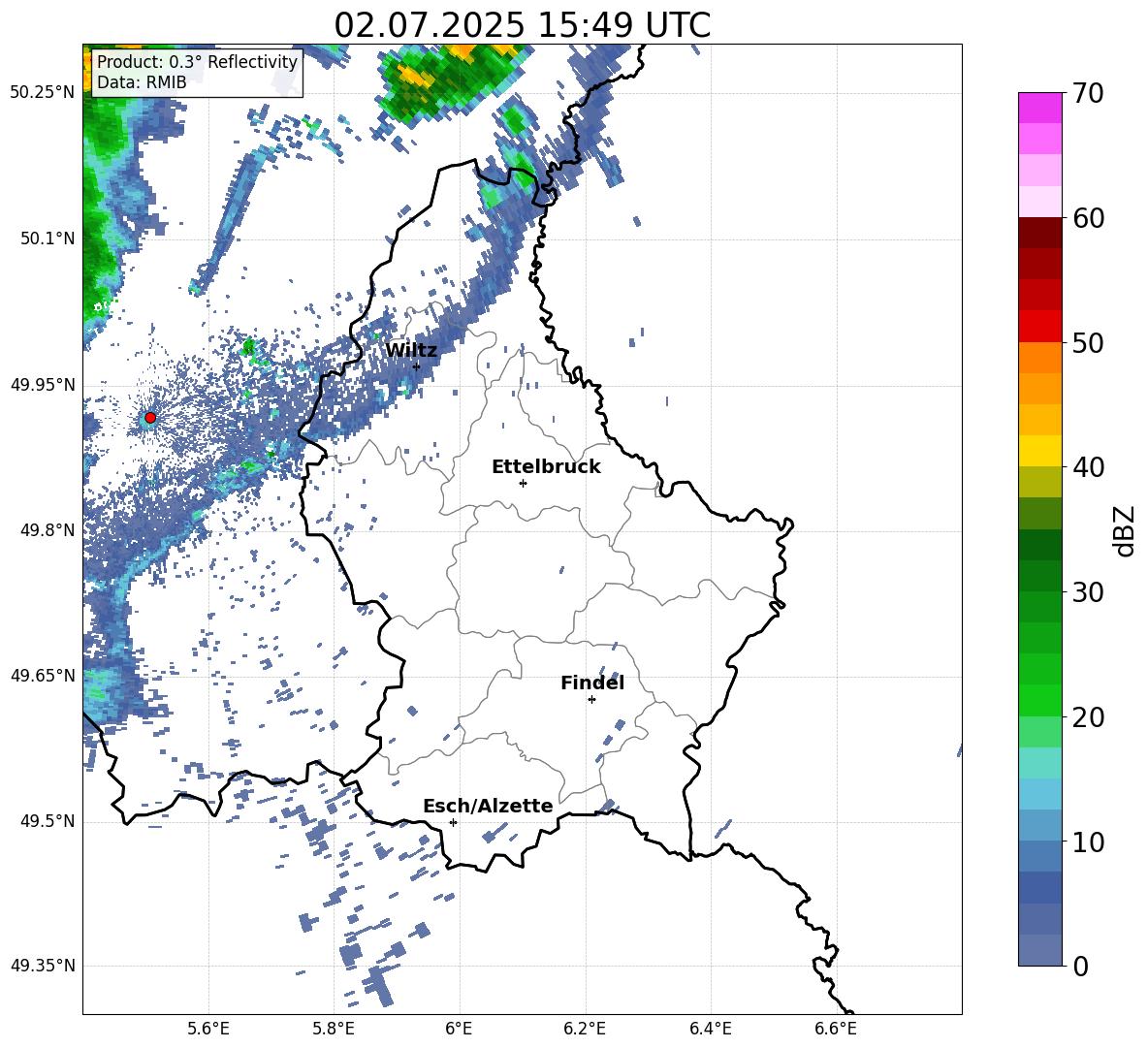
Task: Click the colorbar 70 tick label
Action: point(1088,94)
